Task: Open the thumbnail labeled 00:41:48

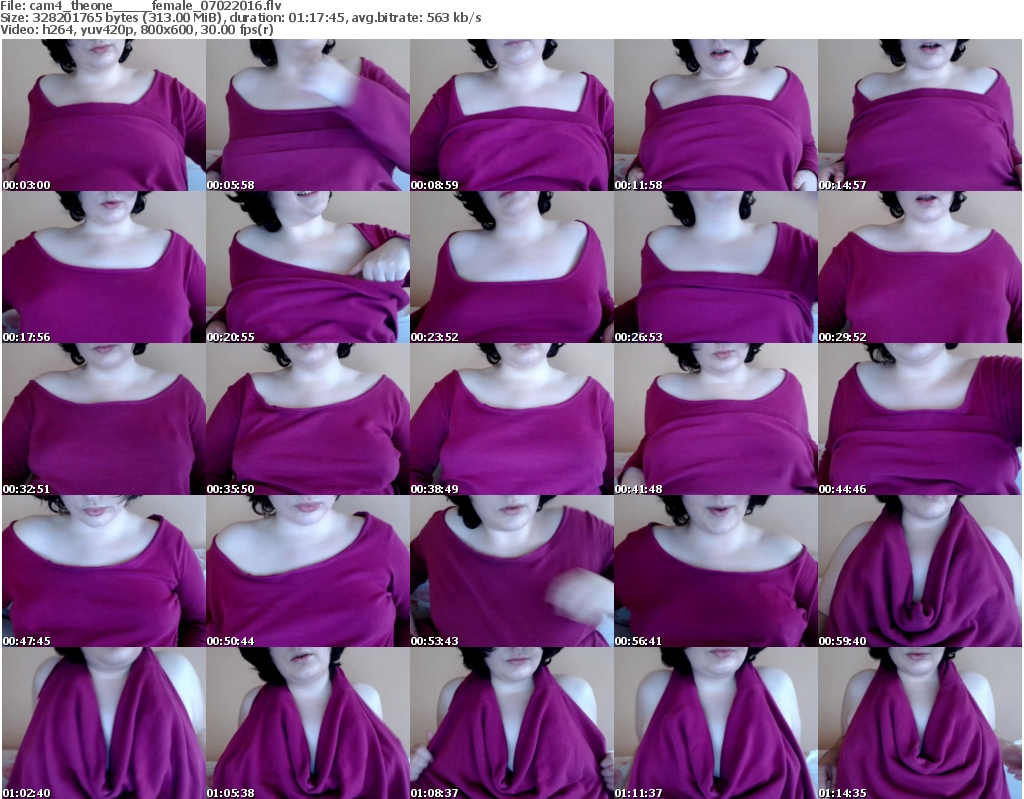Action: click(x=716, y=419)
